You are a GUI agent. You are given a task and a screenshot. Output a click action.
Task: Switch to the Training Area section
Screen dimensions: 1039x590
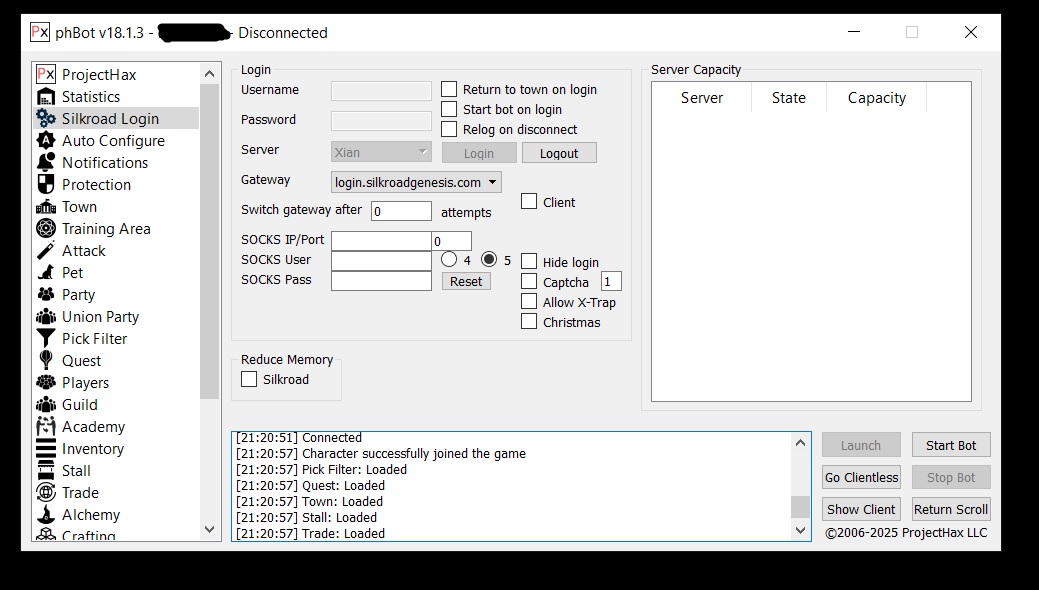click(106, 229)
